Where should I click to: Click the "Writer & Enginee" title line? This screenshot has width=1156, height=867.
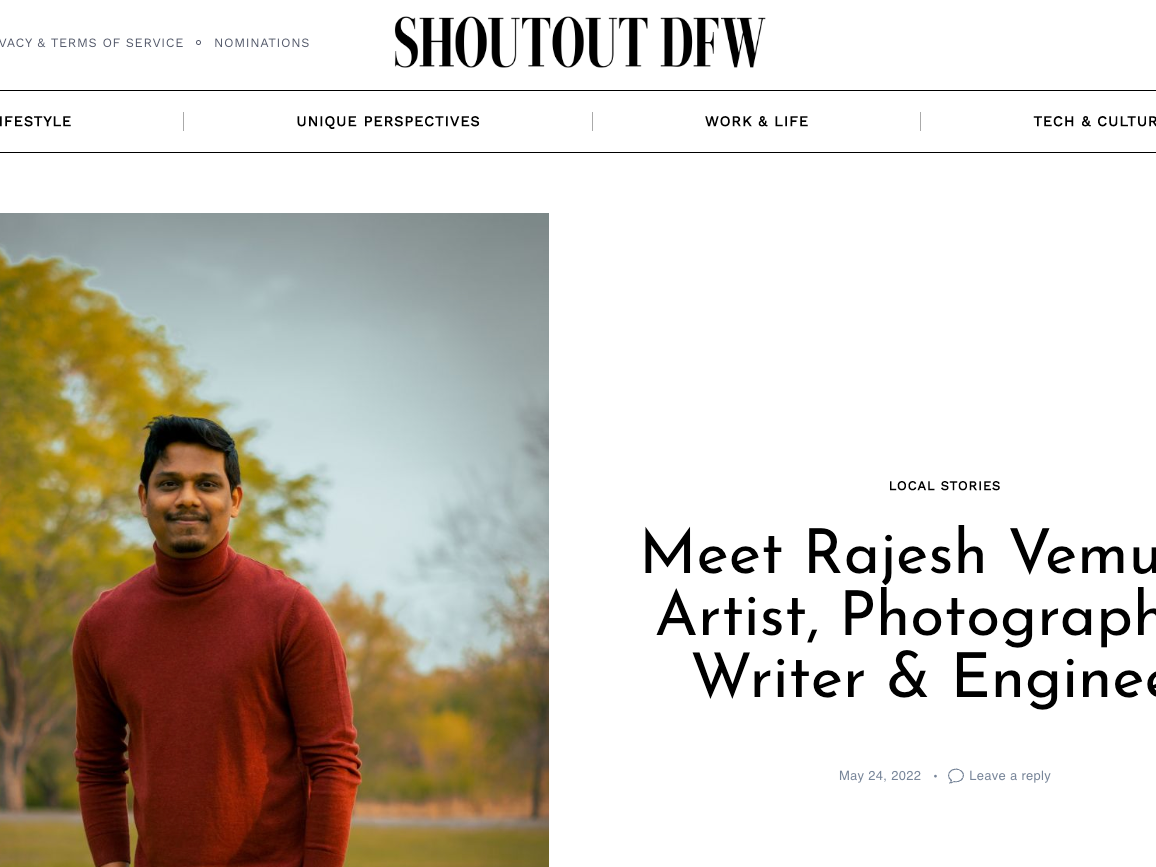coord(924,678)
